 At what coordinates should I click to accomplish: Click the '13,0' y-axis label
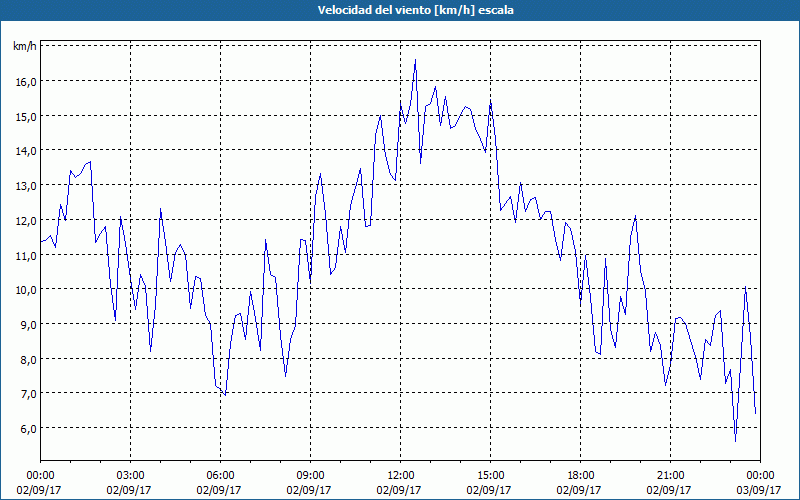26,186
